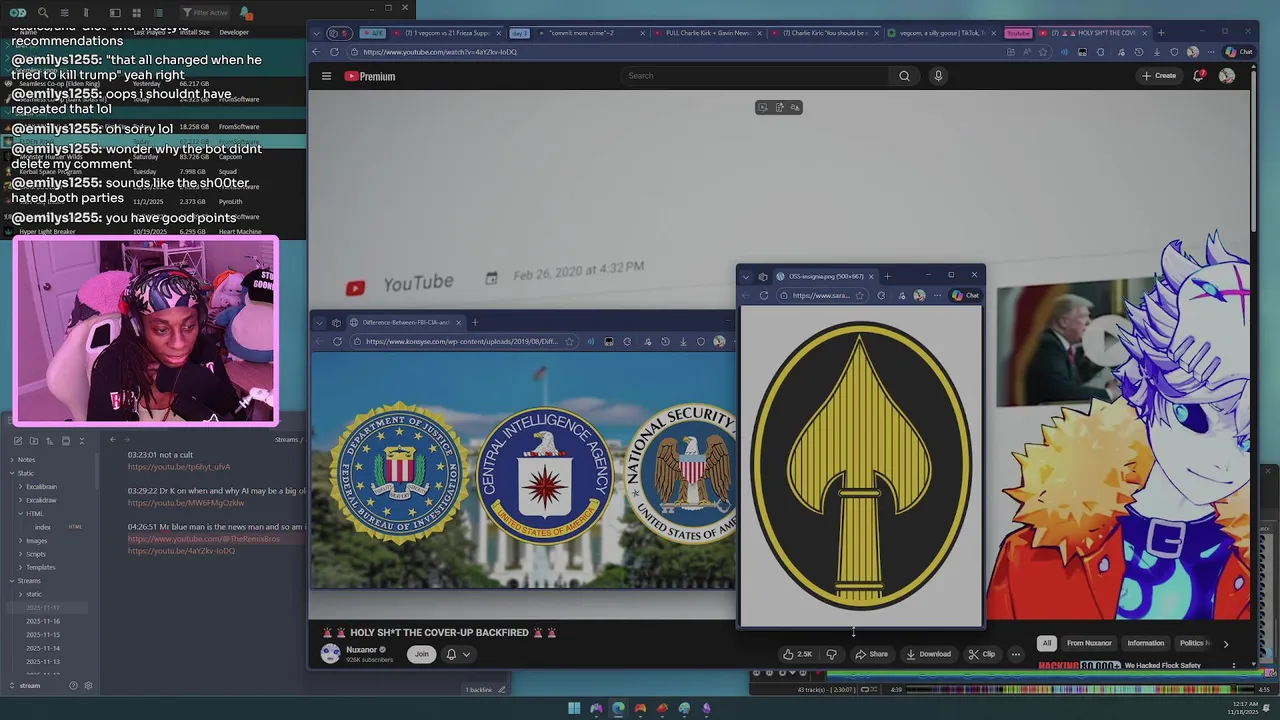Like the video showing 2.5K likes
This screenshot has height=720, width=1280.
click(x=798, y=654)
